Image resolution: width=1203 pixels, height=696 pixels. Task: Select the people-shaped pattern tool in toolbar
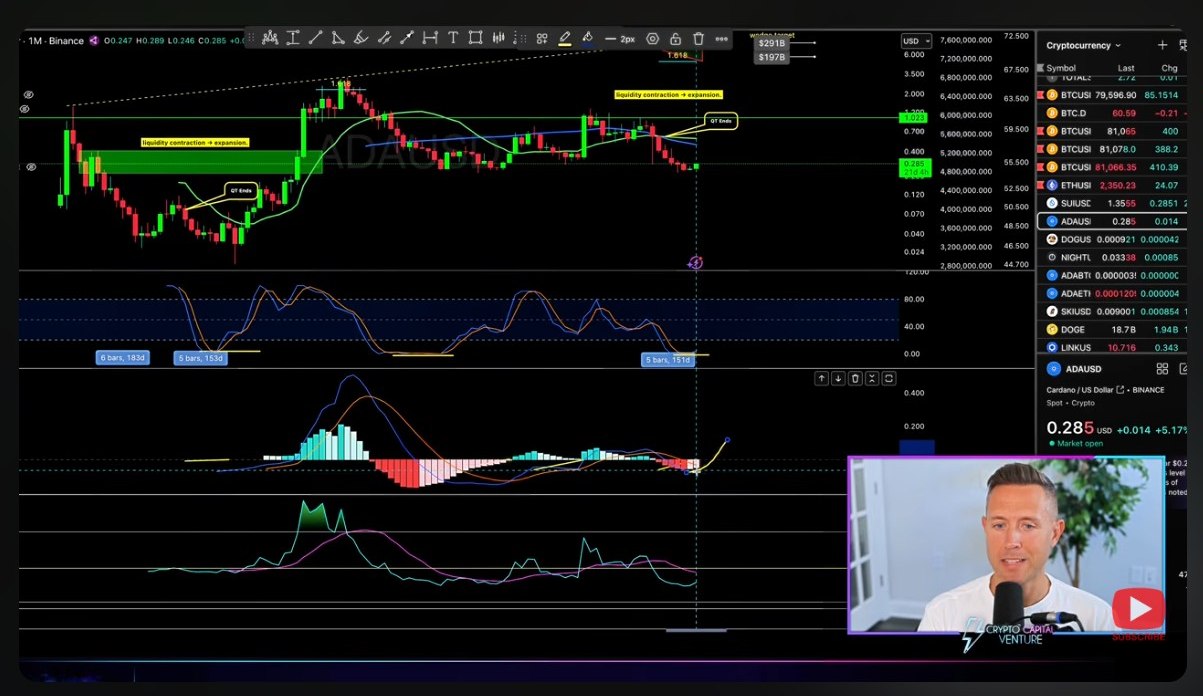click(x=270, y=38)
